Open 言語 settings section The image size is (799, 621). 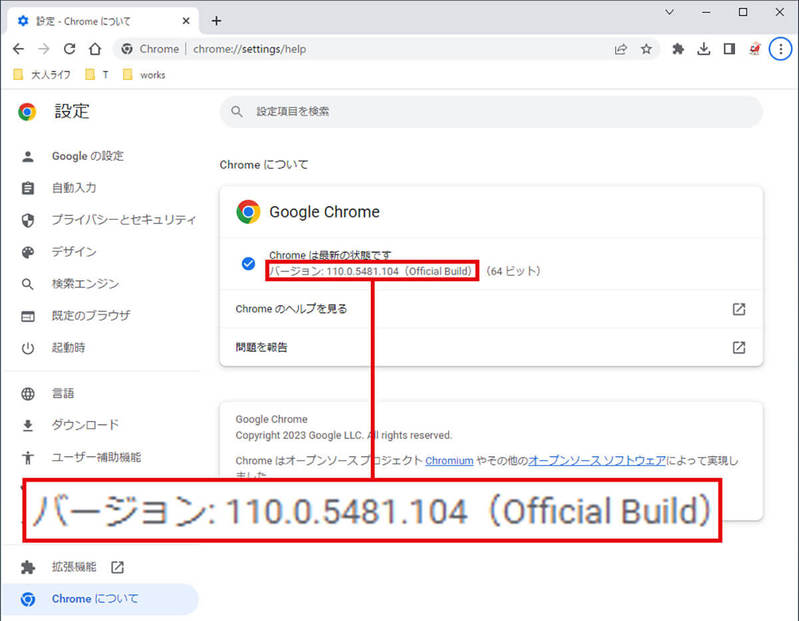63,393
